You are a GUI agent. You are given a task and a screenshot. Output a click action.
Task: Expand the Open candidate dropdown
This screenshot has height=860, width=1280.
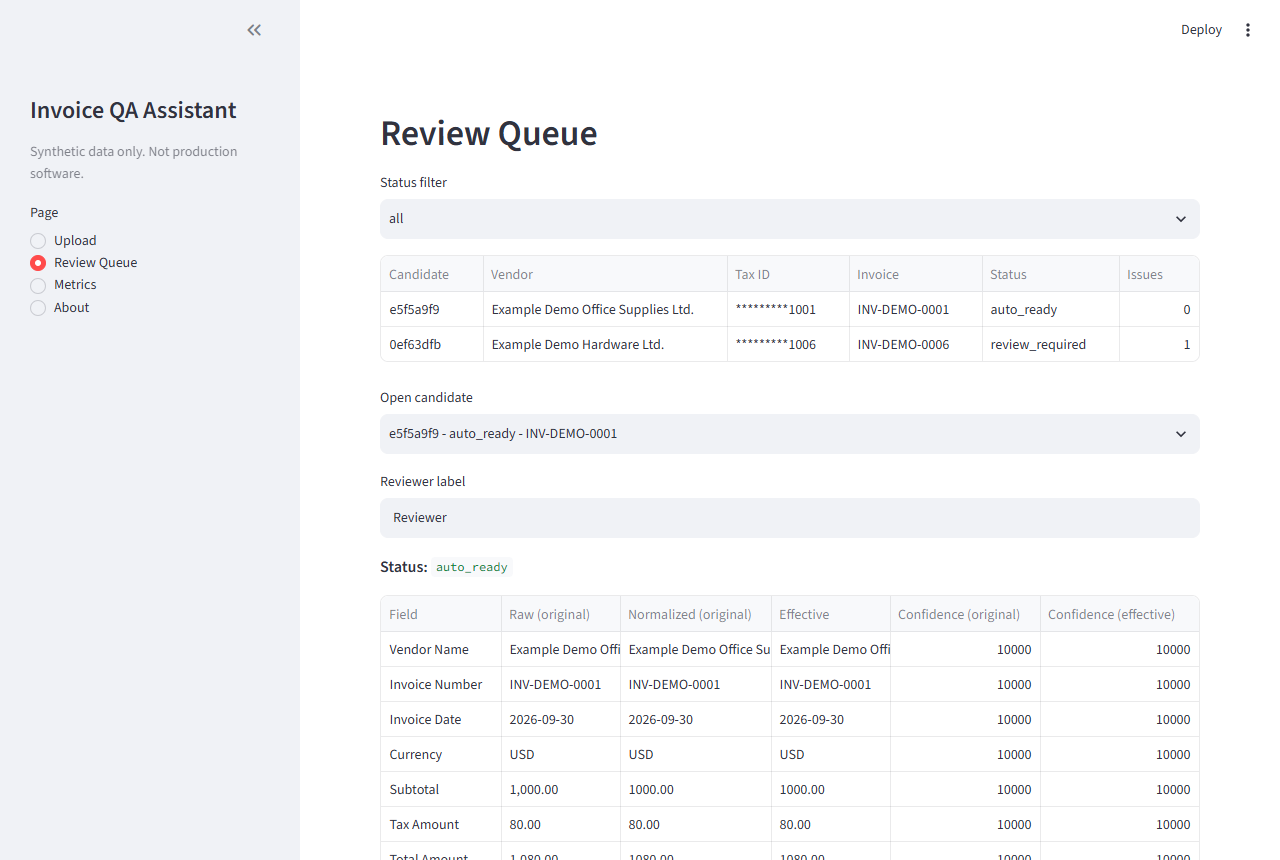click(789, 433)
